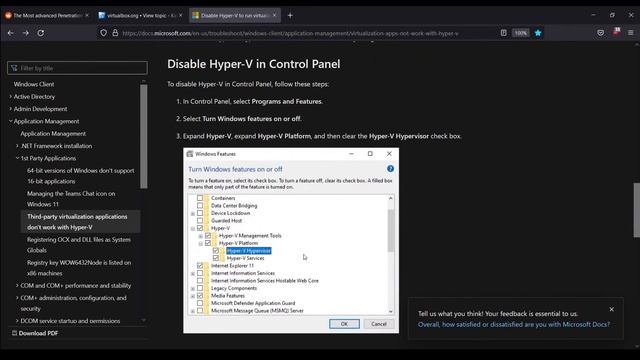Click Cancel in the Windows Features dialog
This screenshot has width=640, height=360.
[379, 324]
